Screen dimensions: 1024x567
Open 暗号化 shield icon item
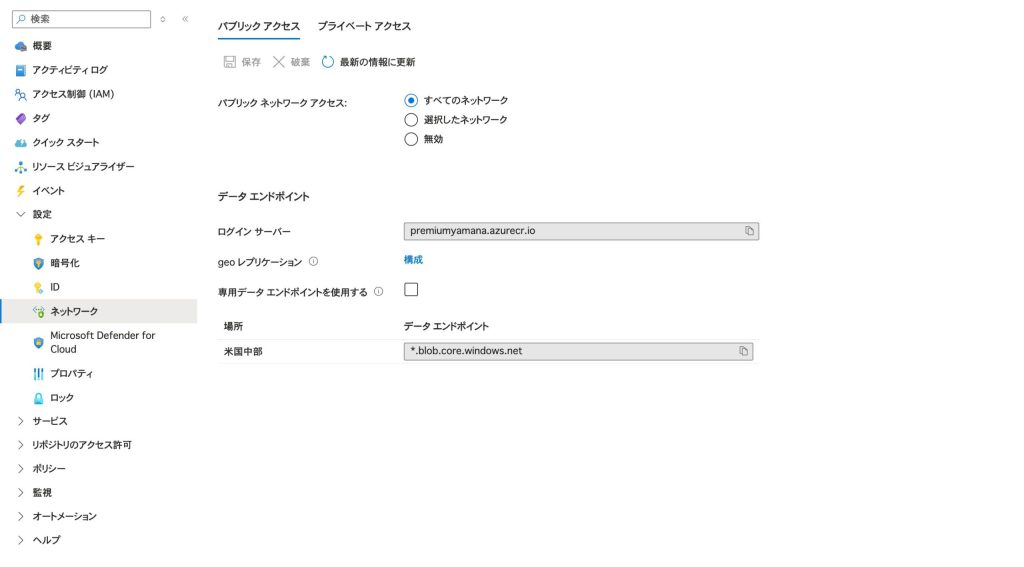click(39, 263)
